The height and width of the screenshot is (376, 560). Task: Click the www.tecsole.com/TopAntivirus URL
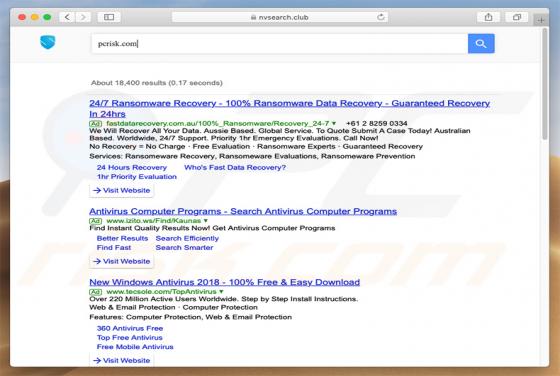pyautogui.click(x=161, y=292)
